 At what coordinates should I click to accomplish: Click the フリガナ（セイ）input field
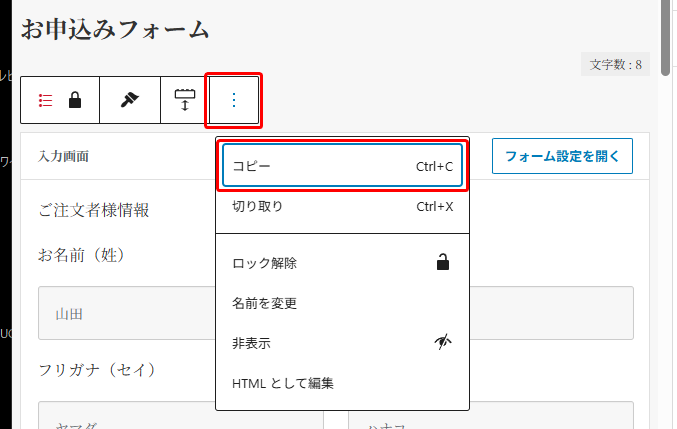(x=180, y=415)
